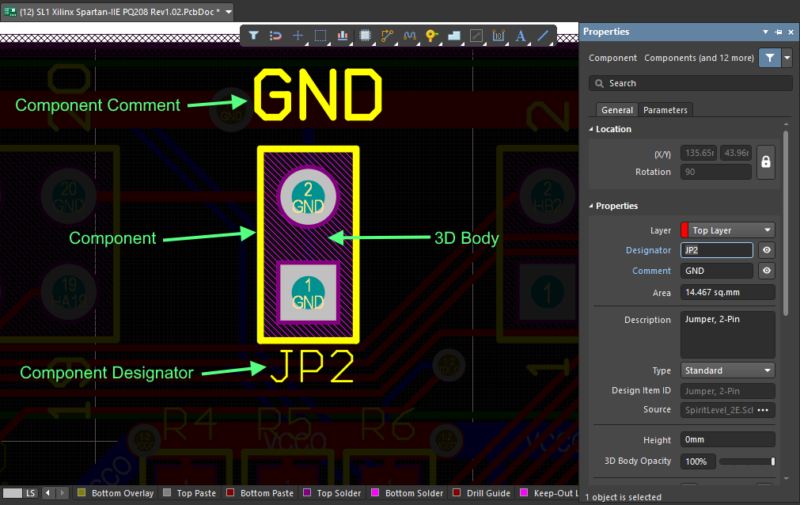Click the Properties Search field
This screenshot has height=505, width=800.
(x=690, y=83)
